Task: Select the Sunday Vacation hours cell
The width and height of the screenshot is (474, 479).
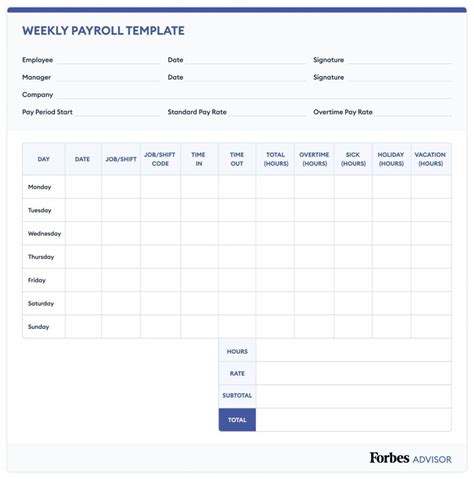Action: click(x=431, y=327)
